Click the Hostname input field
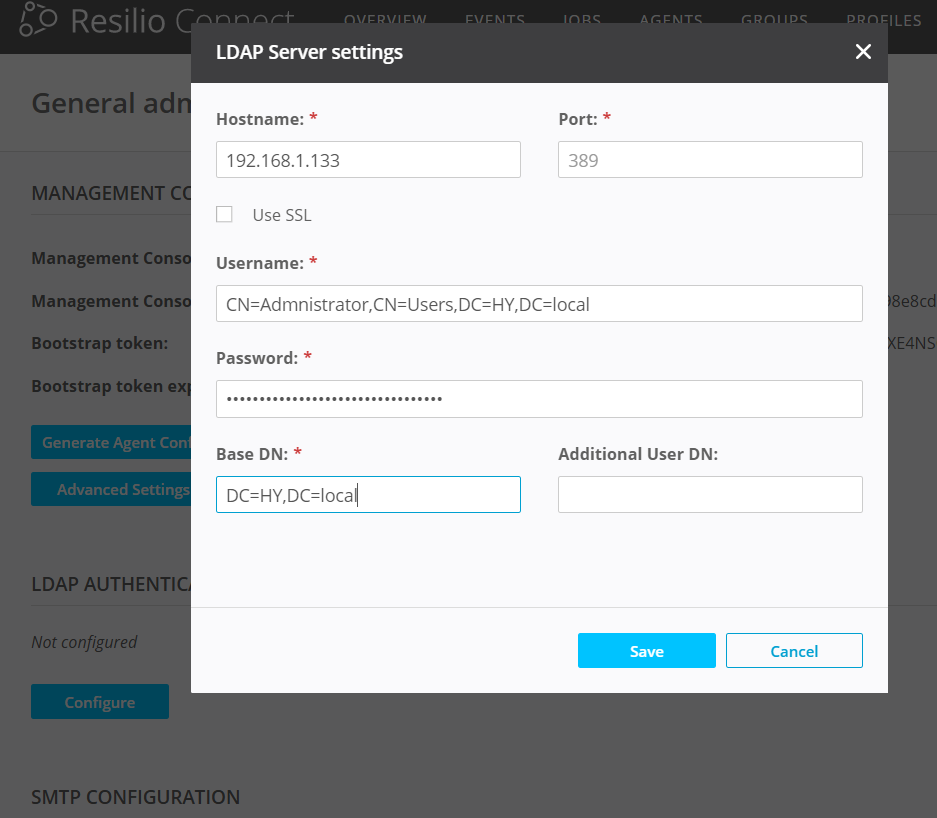This screenshot has width=937, height=818. 368,159
